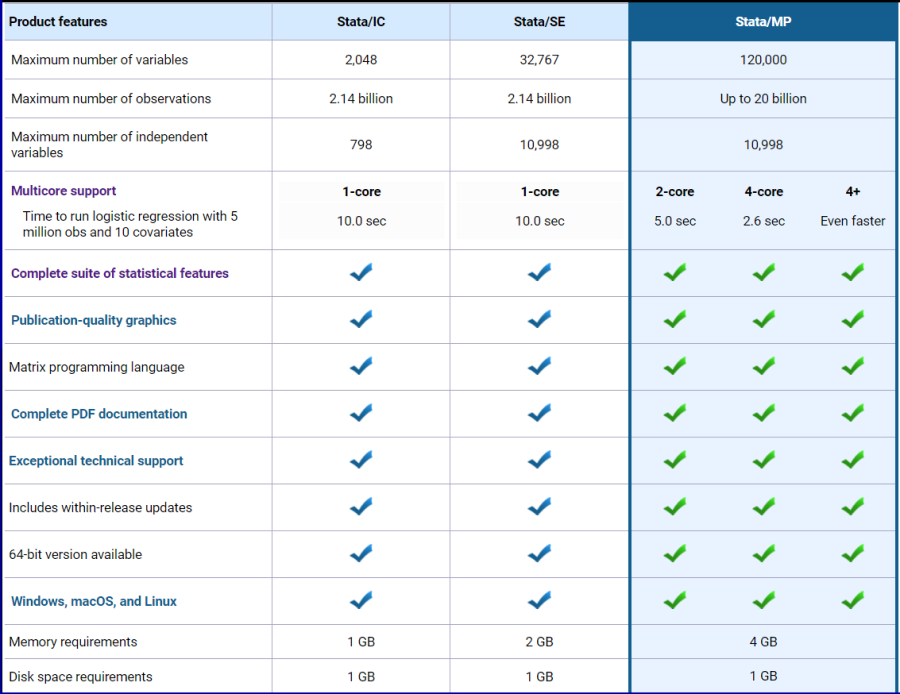Click Stata/IC checkmark for Complete suite of statistical features

pos(361,272)
